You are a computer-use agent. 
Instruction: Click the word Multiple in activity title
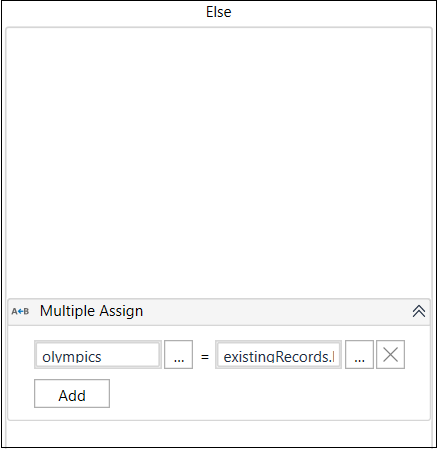click(x=68, y=311)
